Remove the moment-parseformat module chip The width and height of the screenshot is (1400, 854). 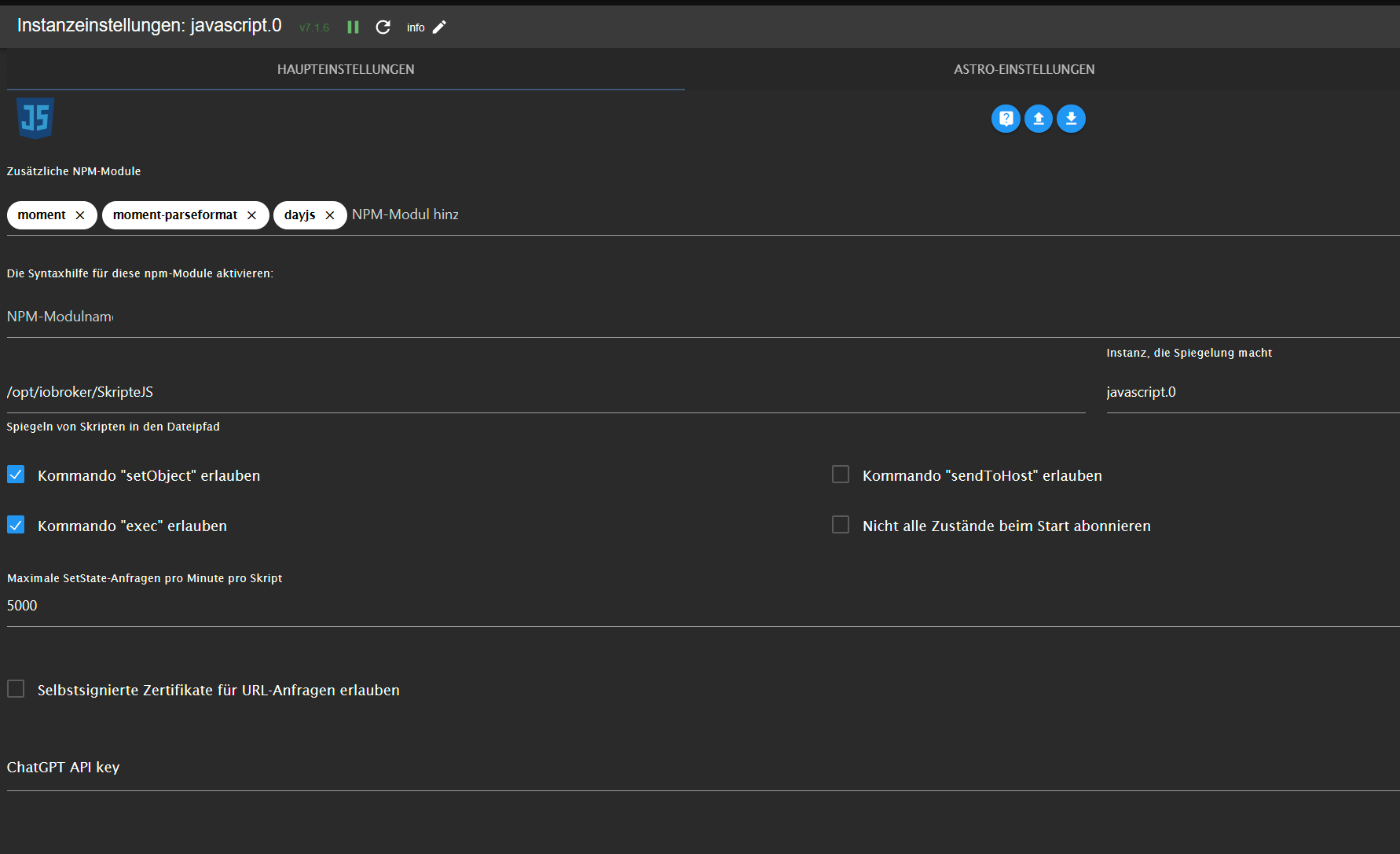251,215
